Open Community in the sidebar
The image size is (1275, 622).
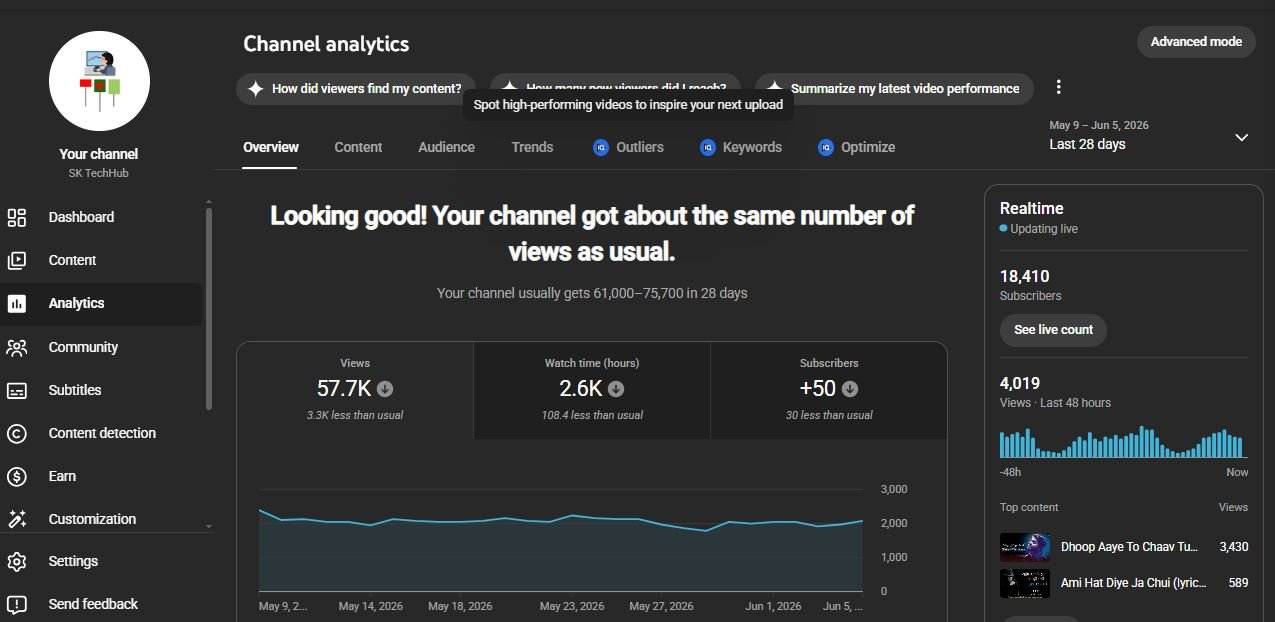102,347
